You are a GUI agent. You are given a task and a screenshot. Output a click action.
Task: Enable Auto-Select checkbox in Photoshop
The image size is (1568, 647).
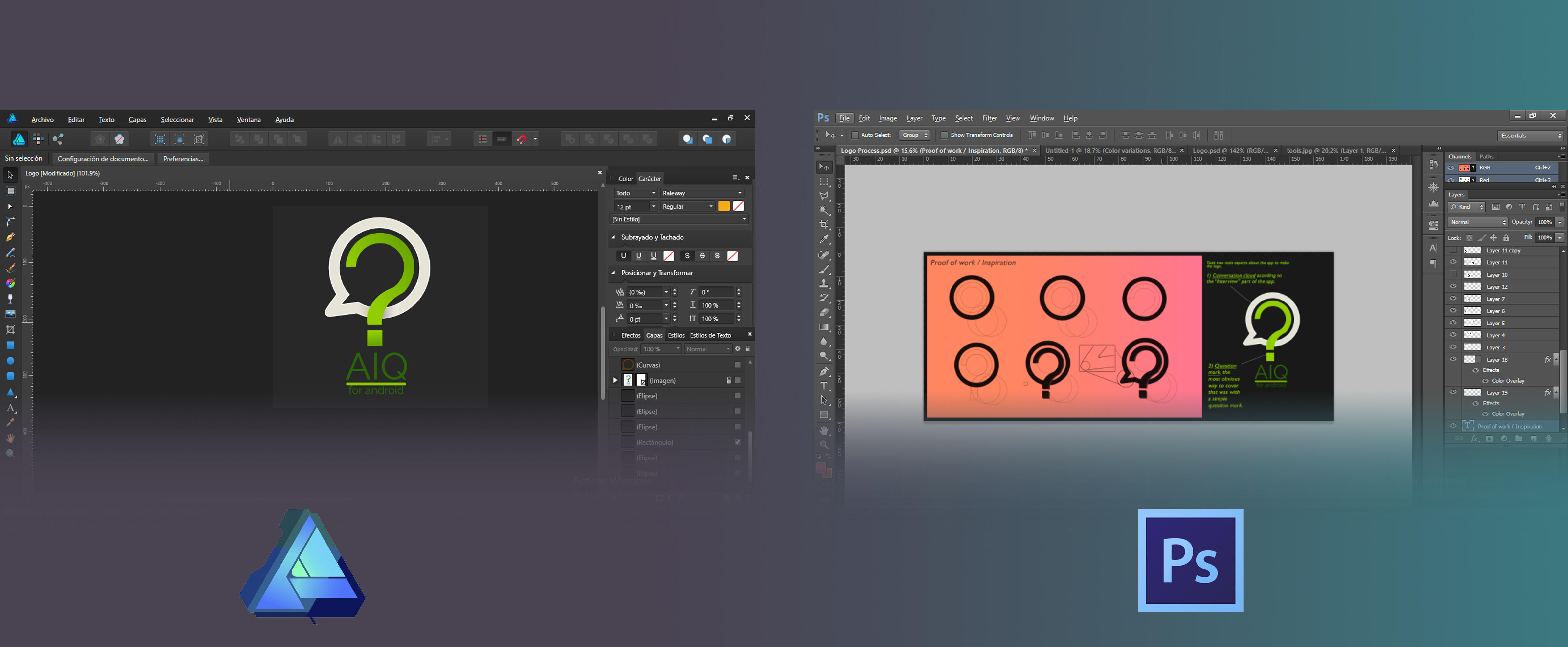click(x=855, y=135)
